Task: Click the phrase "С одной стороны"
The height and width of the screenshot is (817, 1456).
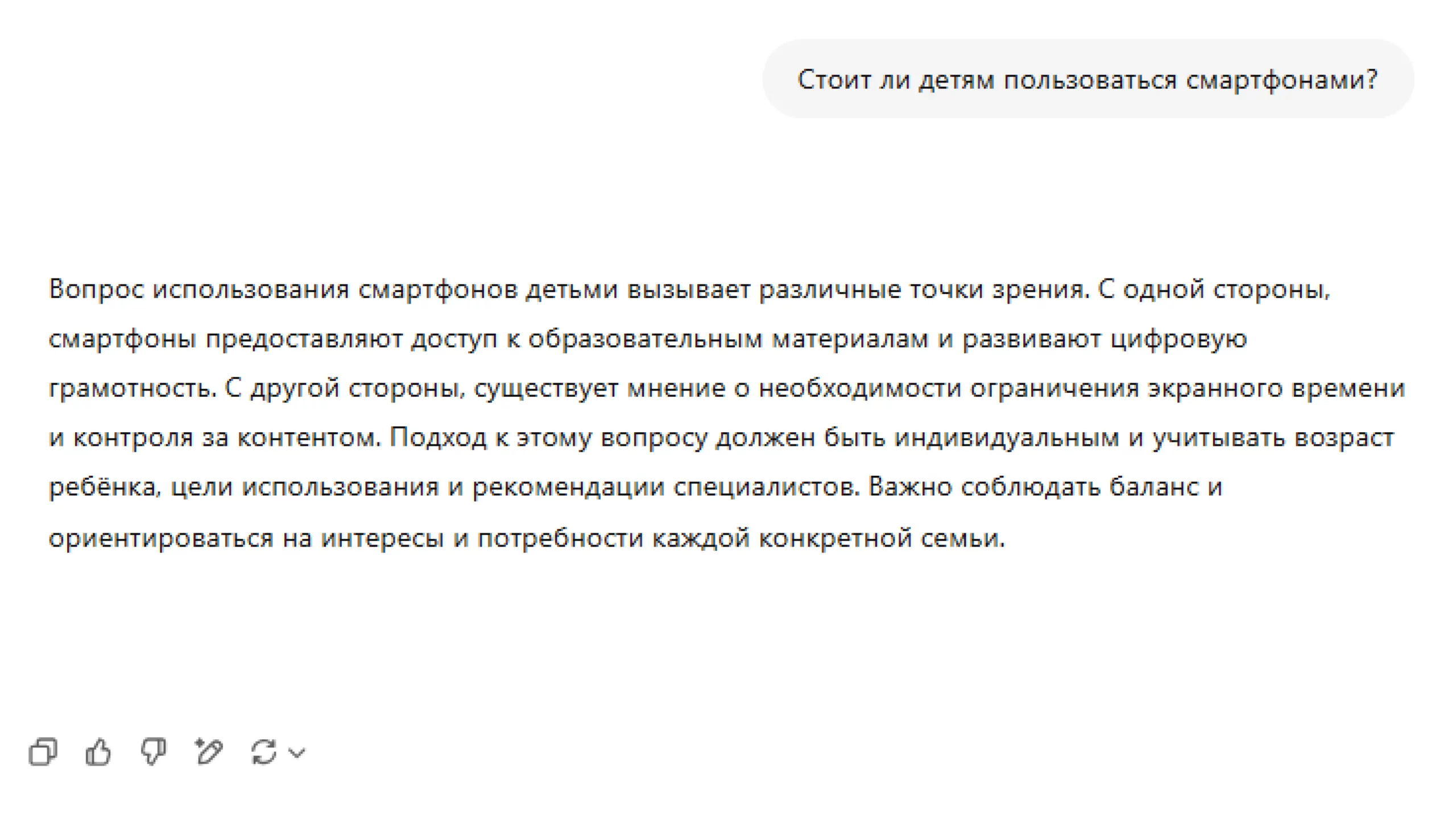Action: pyautogui.click(x=1213, y=289)
